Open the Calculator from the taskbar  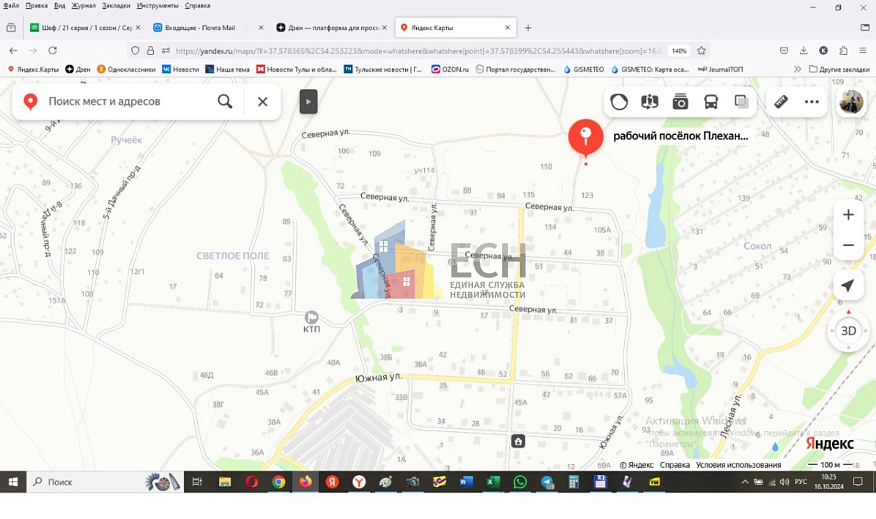click(x=573, y=482)
